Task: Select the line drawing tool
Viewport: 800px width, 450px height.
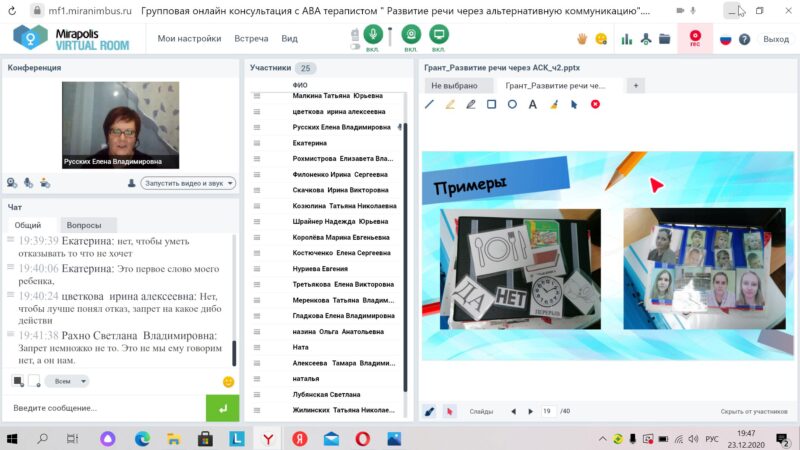Action: tap(430, 105)
